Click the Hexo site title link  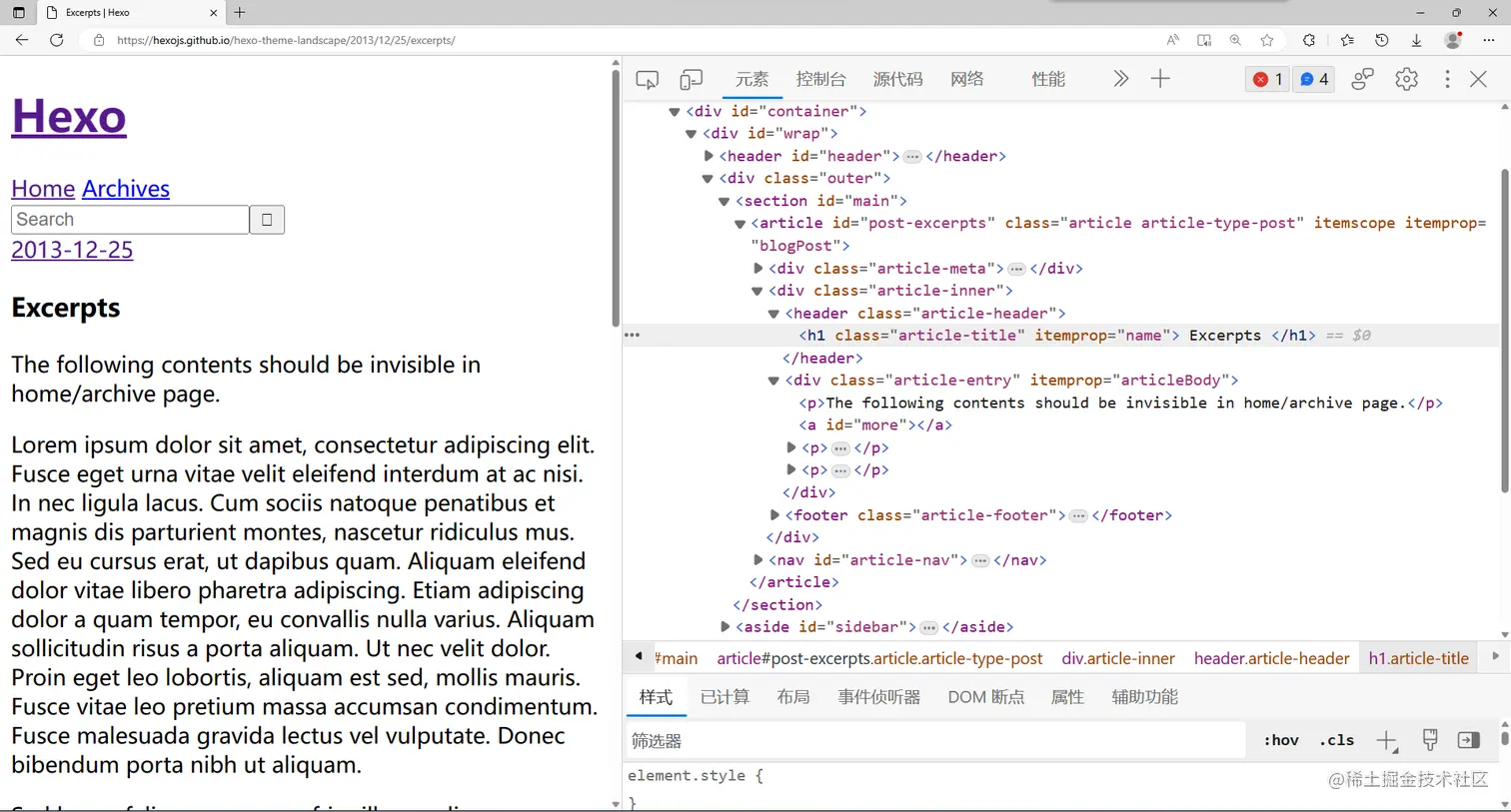coord(69,116)
